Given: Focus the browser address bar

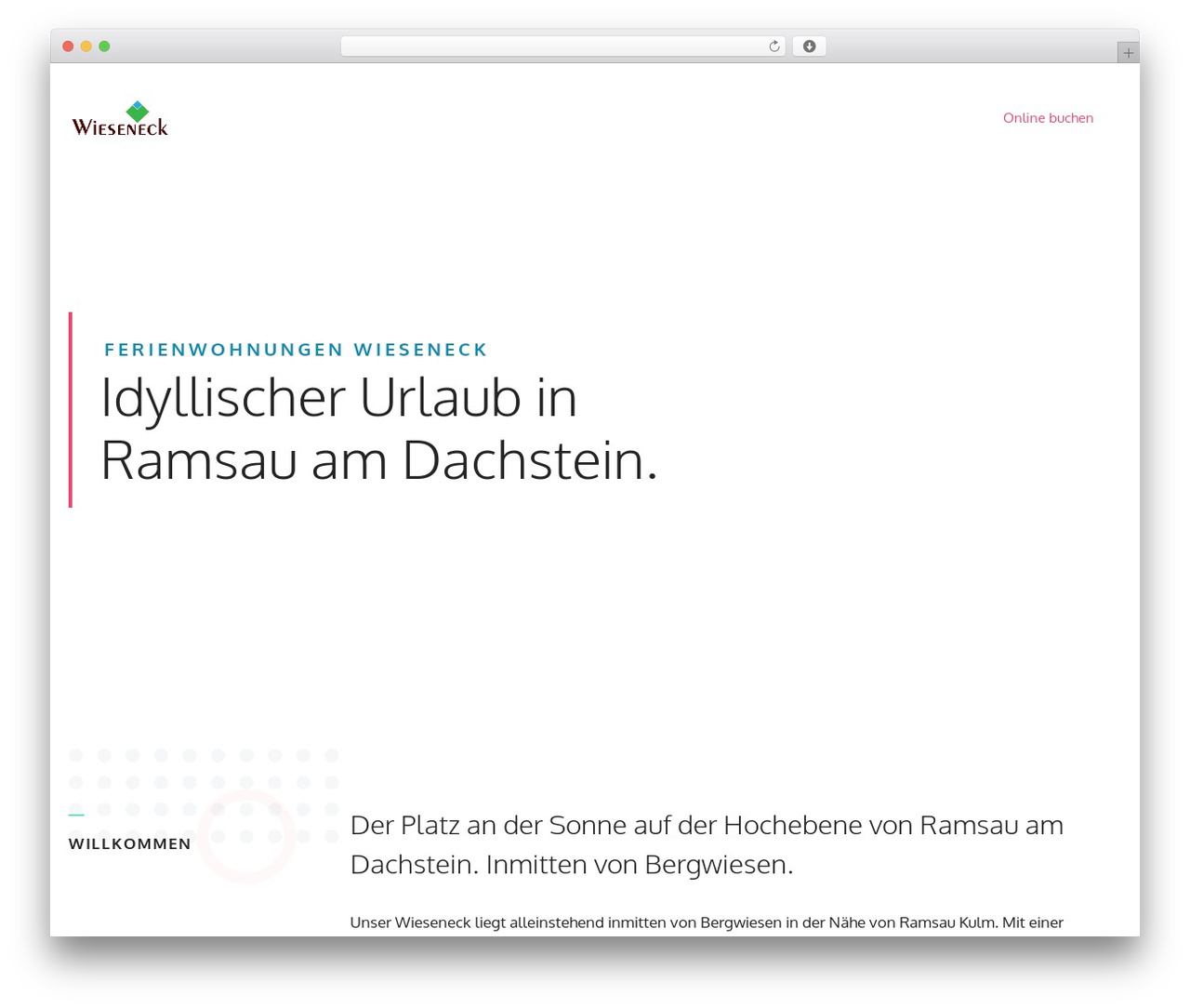Looking at the screenshot, I should tap(562, 46).
